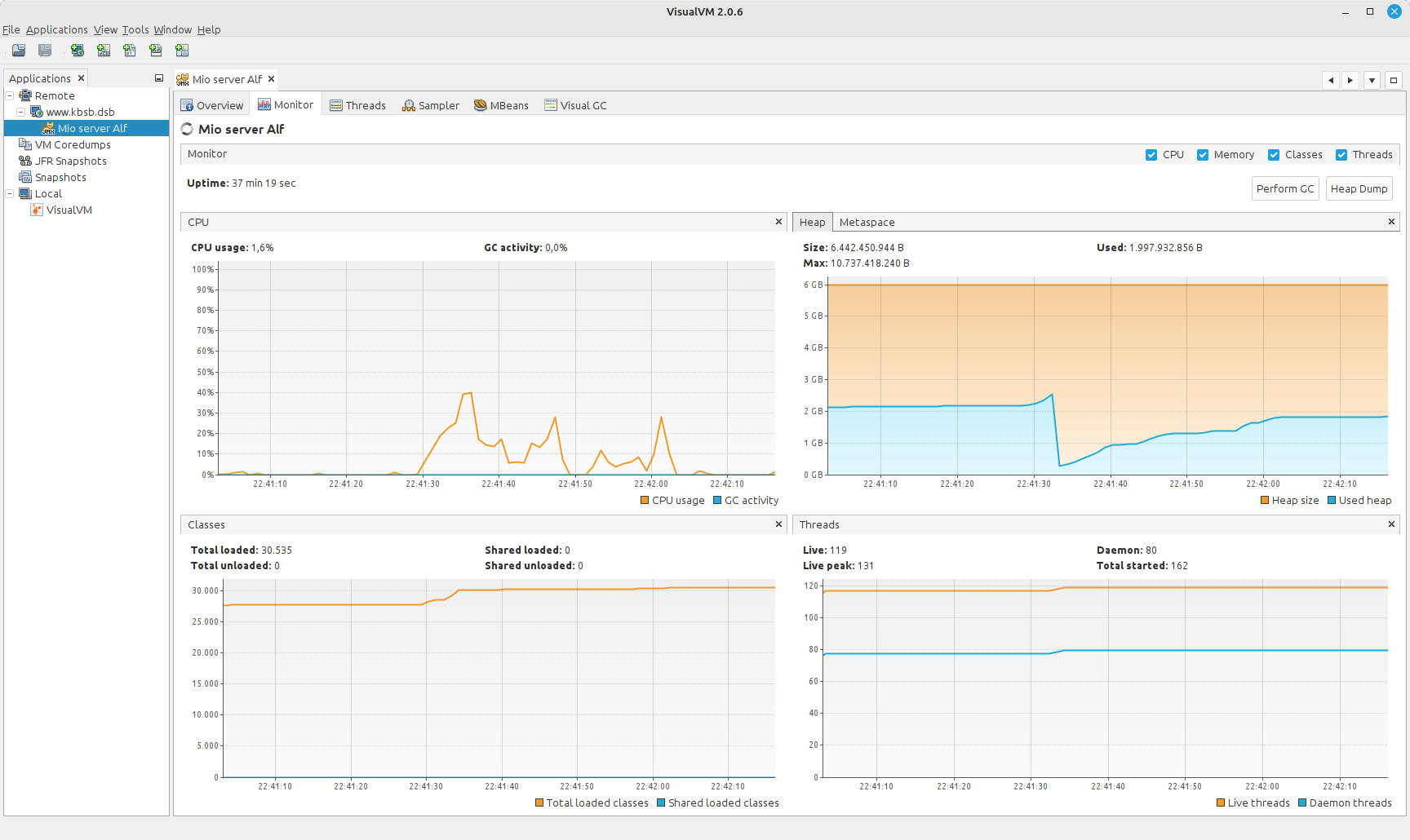Image resolution: width=1410 pixels, height=840 pixels.
Task: Uncheck the CPU checkbox
Action: pos(1151,155)
